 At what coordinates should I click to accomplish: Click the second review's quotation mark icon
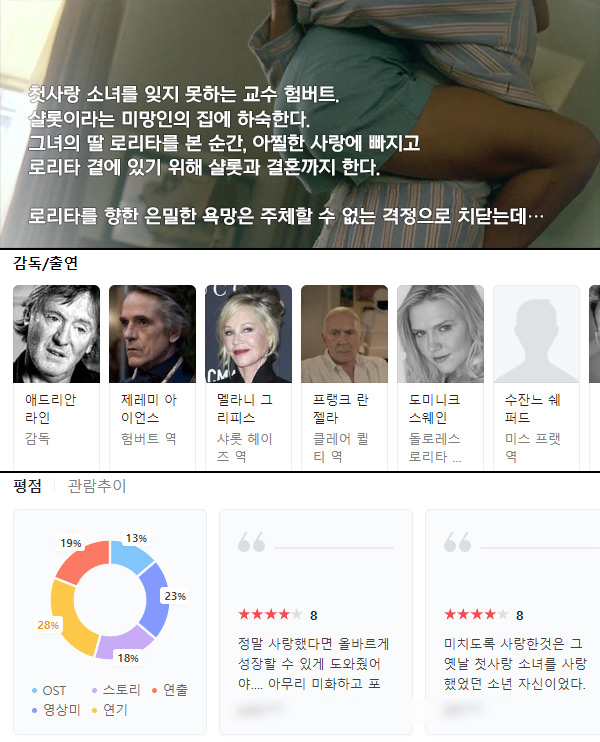tap(458, 542)
